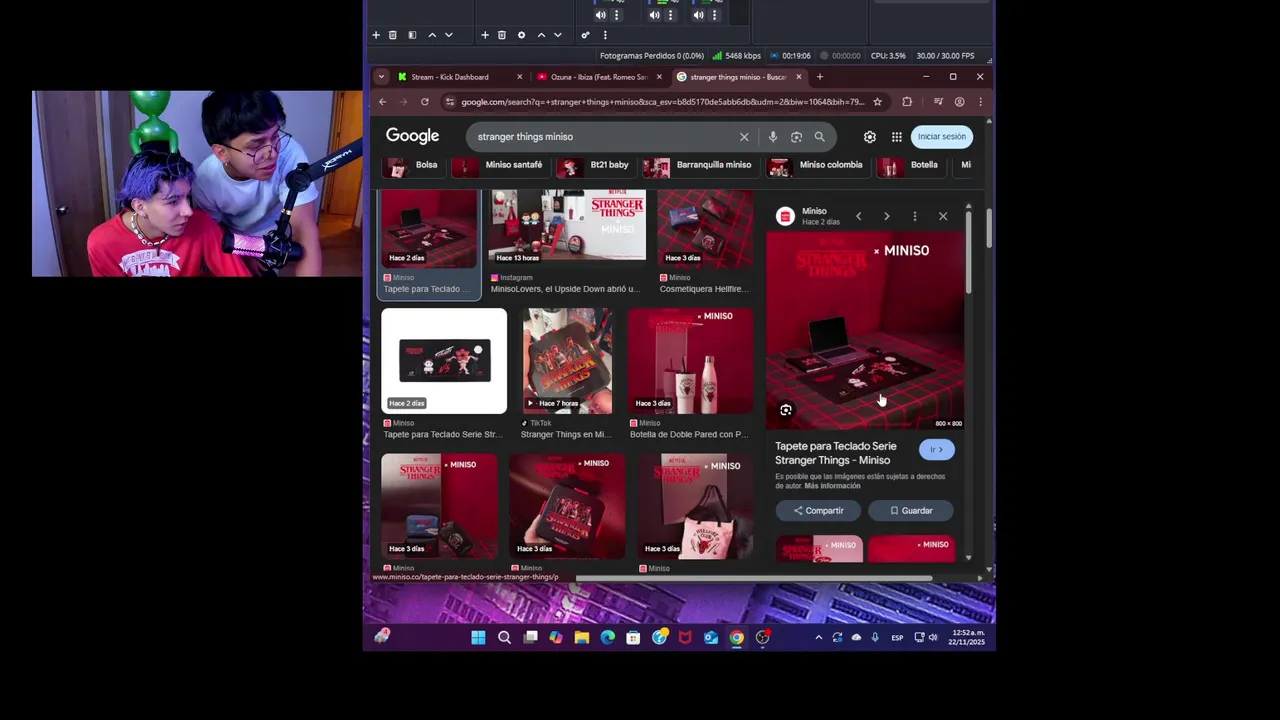This screenshot has width=1280, height=720.
Task: Open Google quick settings gear
Action: [870, 137]
